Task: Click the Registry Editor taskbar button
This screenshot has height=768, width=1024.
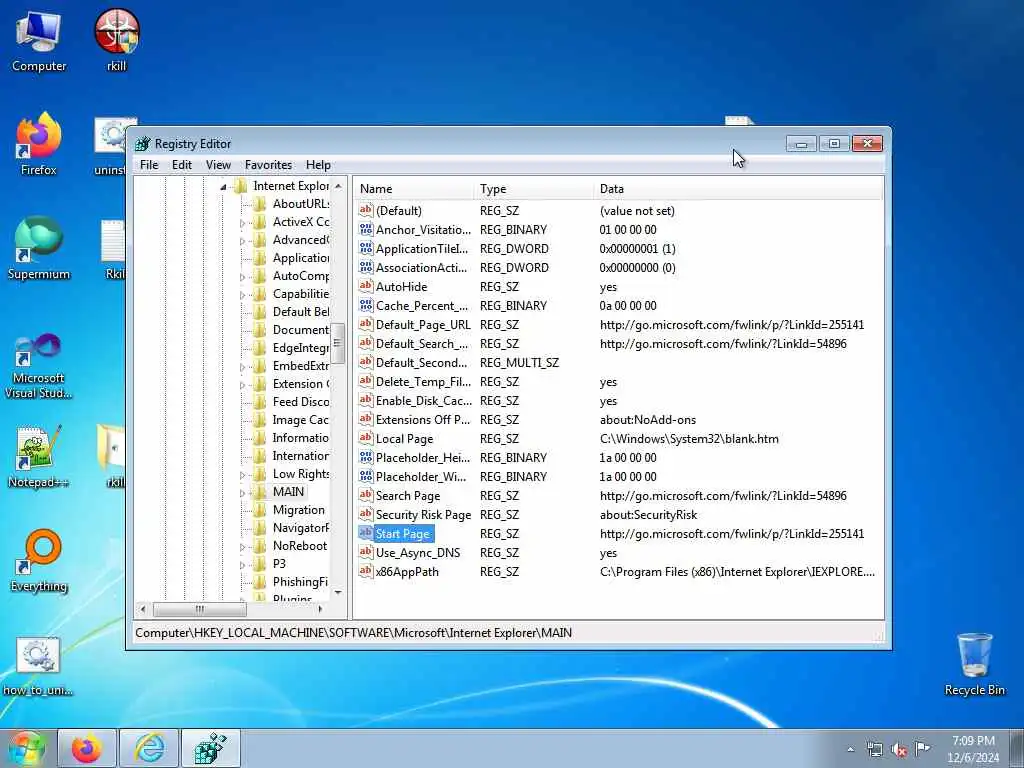Action: [x=211, y=749]
